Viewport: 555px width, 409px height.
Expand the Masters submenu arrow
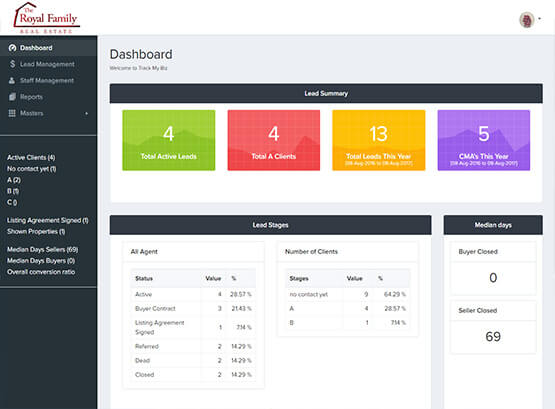(x=86, y=113)
